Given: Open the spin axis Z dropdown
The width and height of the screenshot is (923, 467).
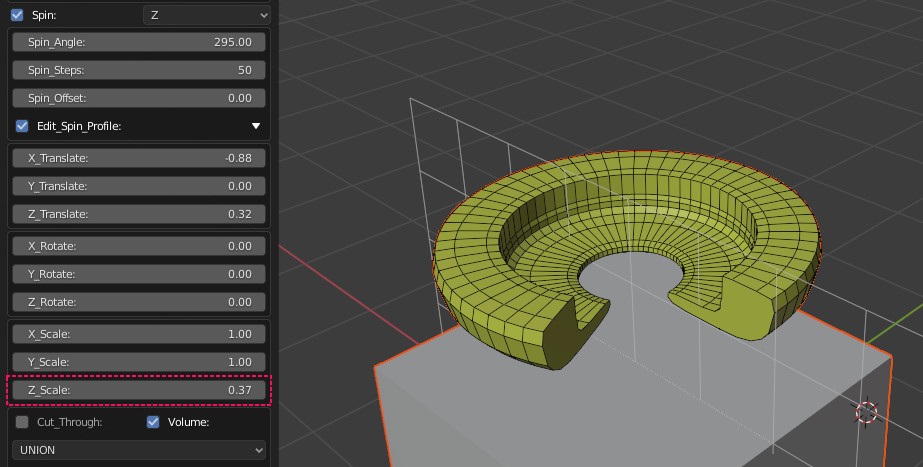Looking at the screenshot, I should click(207, 15).
